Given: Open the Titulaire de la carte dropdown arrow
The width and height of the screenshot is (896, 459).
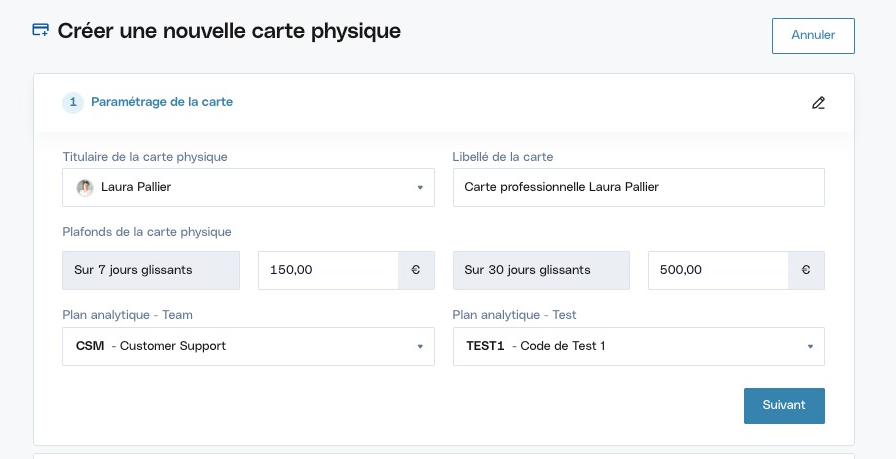Looking at the screenshot, I should pos(420,187).
